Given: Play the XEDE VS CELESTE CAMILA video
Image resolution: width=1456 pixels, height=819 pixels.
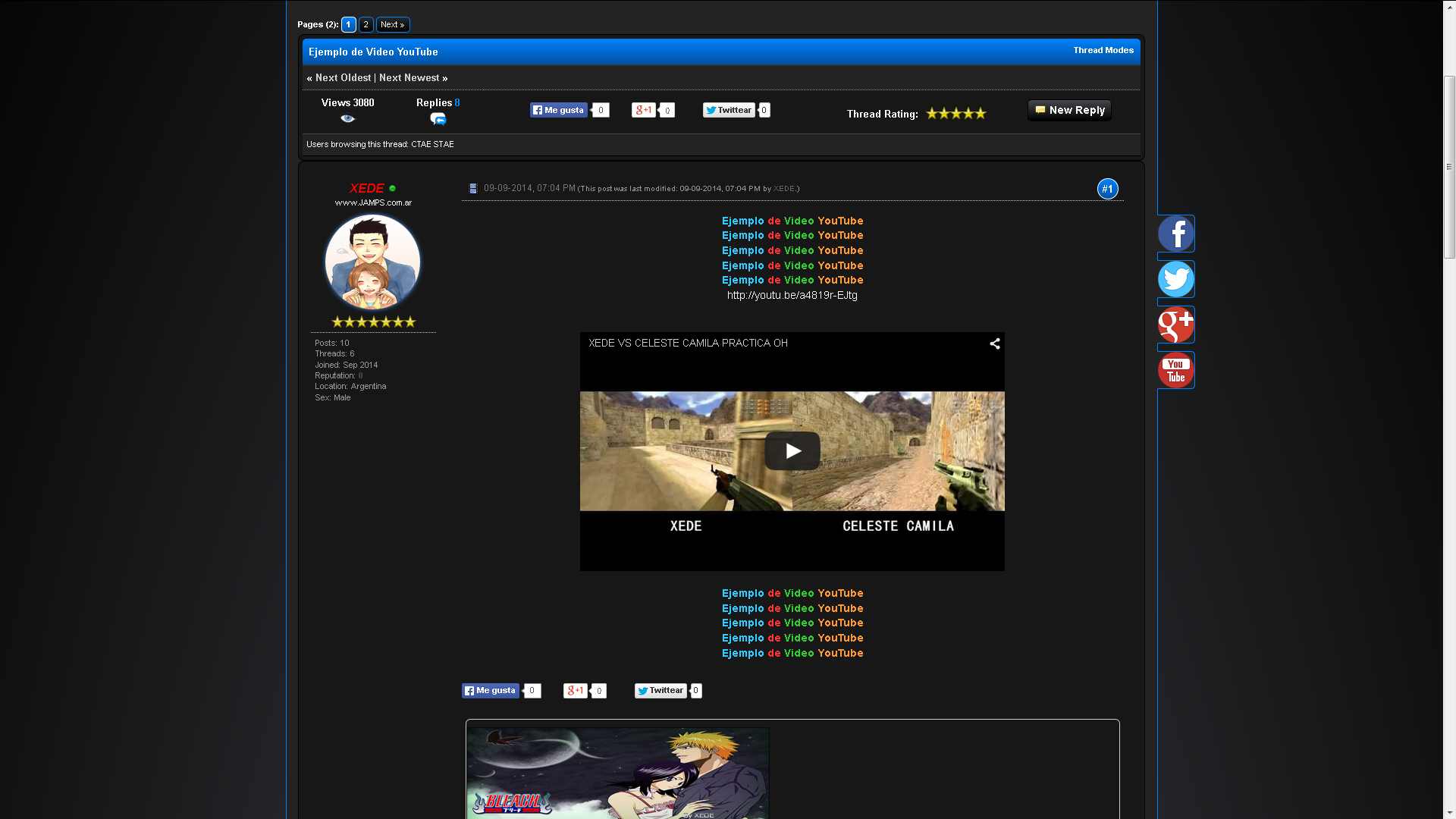Looking at the screenshot, I should 792,451.
